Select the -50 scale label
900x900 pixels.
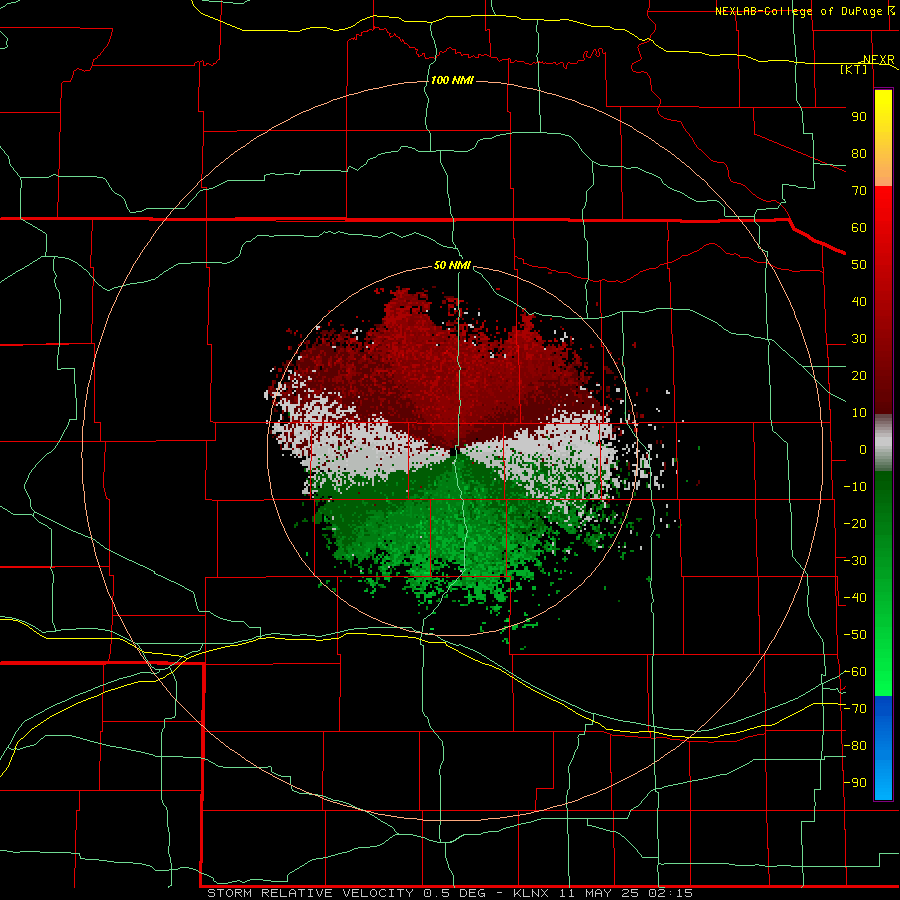coord(855,635)
